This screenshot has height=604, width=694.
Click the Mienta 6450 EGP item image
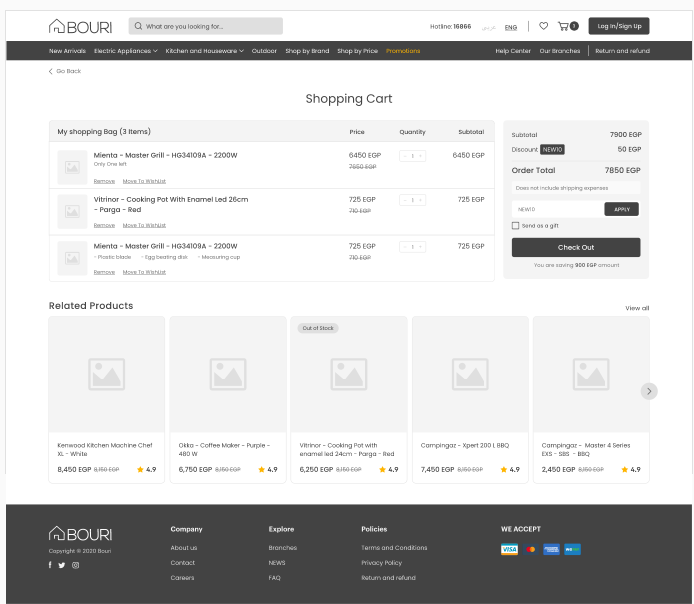[72, 167]
